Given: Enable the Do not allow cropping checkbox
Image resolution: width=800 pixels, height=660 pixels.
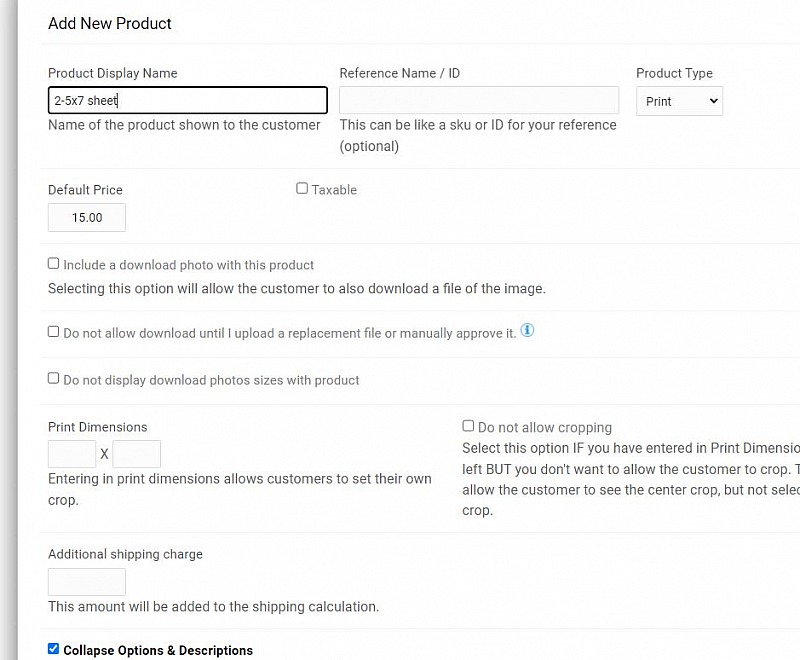Looking at the screenshot, I should (x=468, y=425).
